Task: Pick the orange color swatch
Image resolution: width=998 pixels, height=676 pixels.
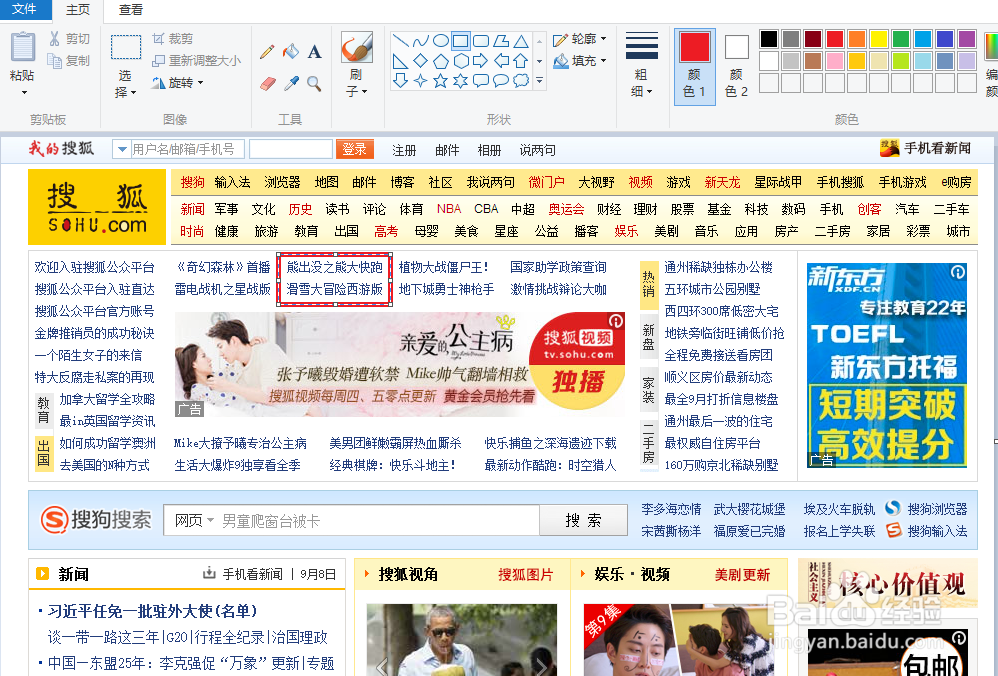Action: [857, 39]
